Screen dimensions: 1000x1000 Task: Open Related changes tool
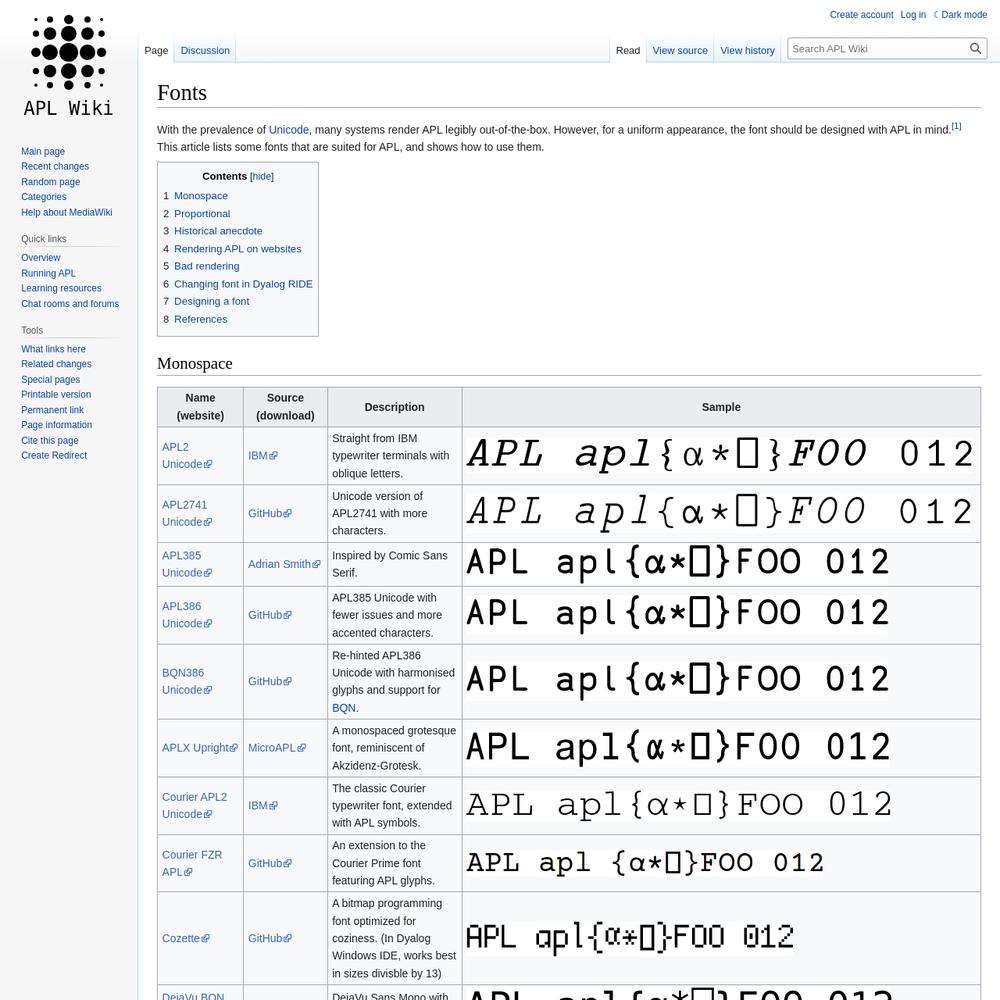(x=56, y=364)
